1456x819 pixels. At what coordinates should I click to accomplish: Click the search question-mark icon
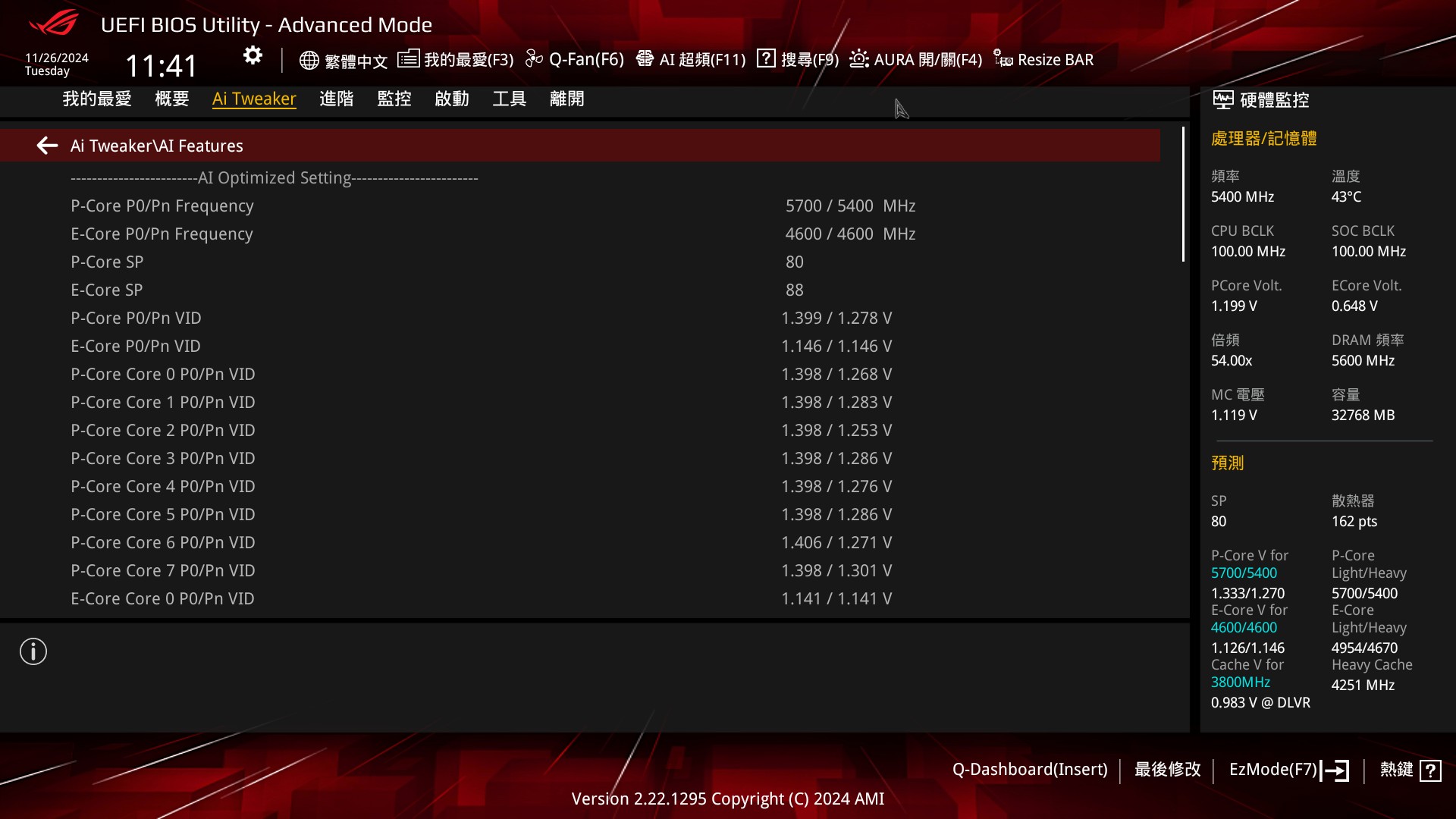[x=766, y=58]
